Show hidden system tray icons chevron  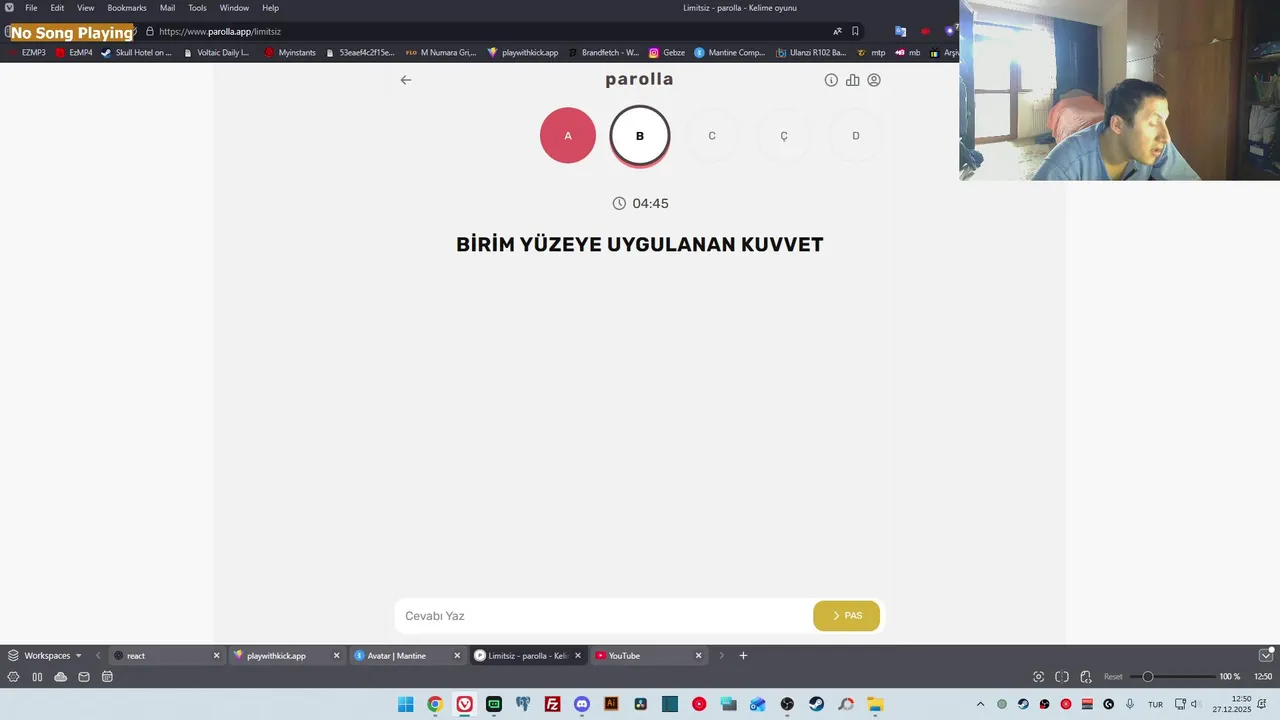(980, 704)
